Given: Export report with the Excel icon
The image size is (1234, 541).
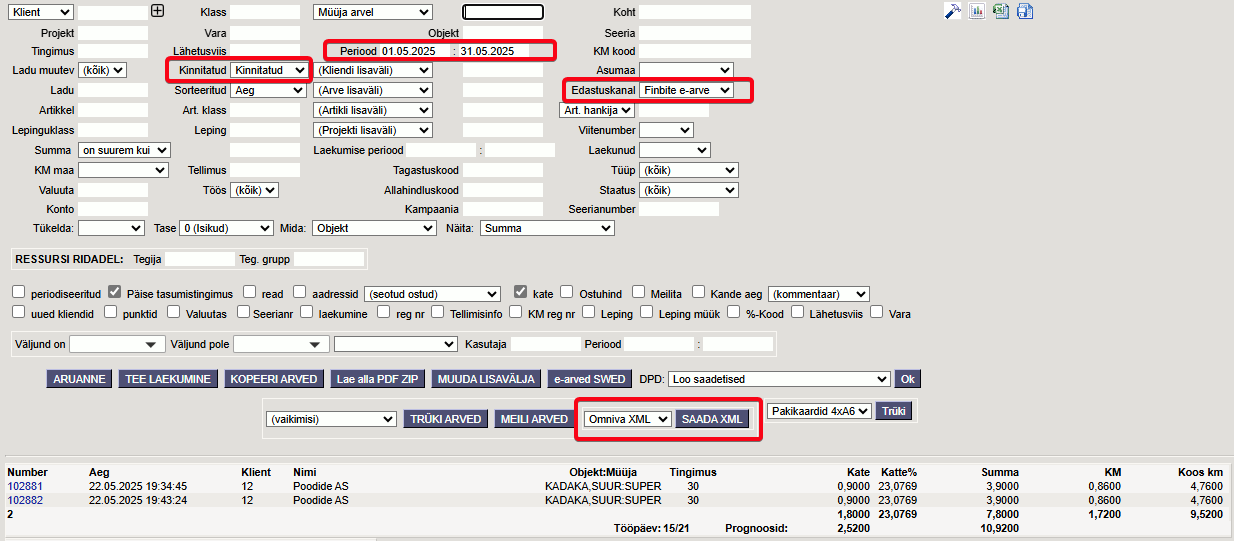Looking at the screenshot, I should point(1001,11).
